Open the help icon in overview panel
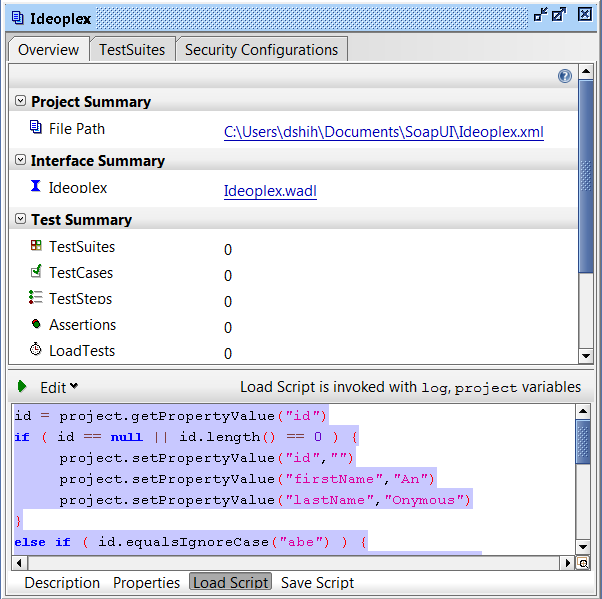The image size is (602, 599). click(x=565, y=76)
